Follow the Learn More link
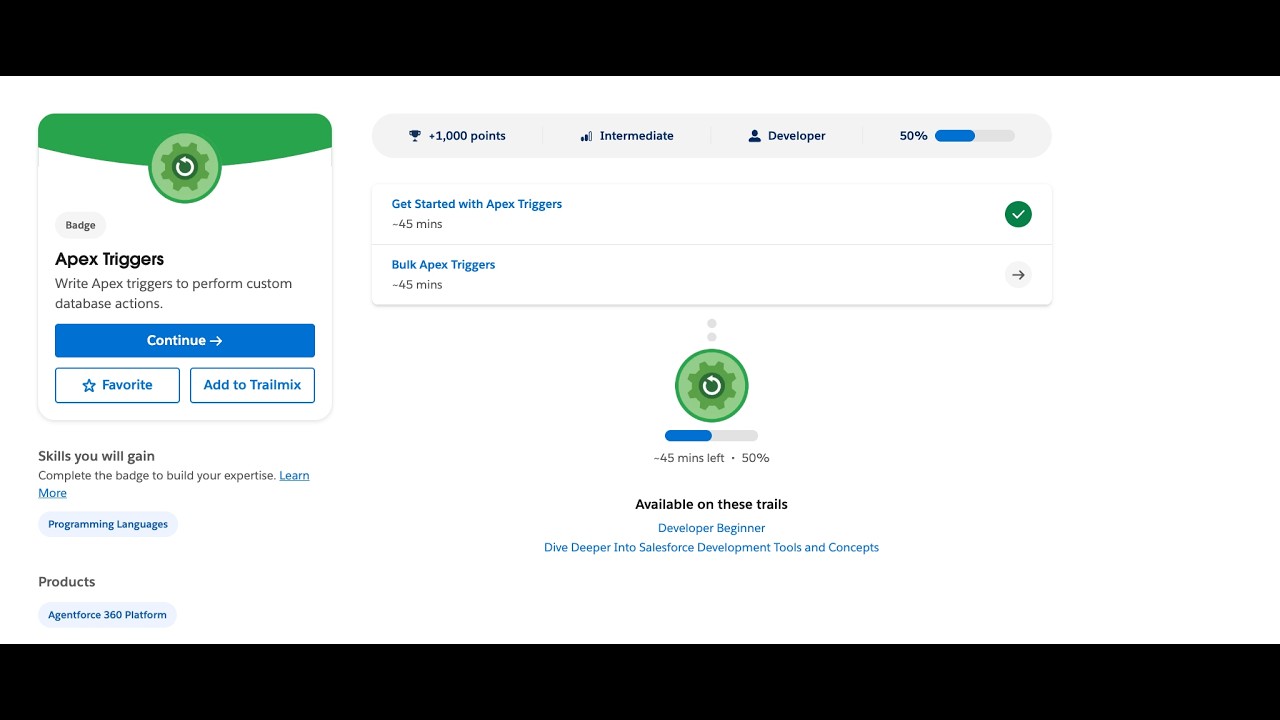The image size is (1280, 720). click(x=294, y=476)
